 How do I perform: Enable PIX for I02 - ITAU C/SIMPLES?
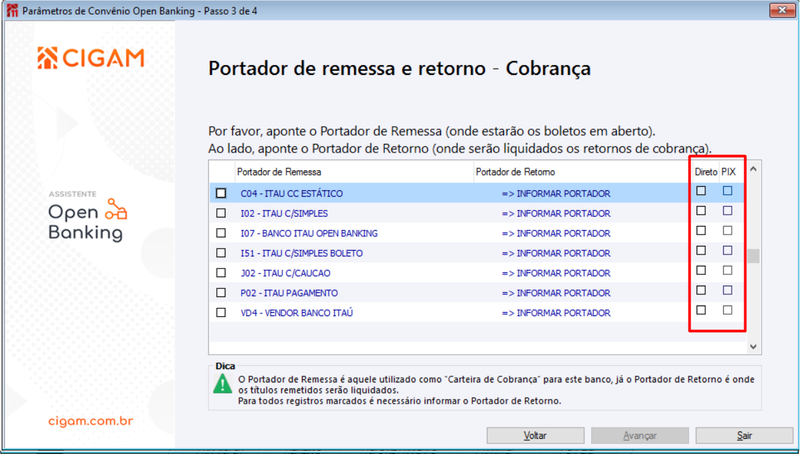(x=728, y=211)
